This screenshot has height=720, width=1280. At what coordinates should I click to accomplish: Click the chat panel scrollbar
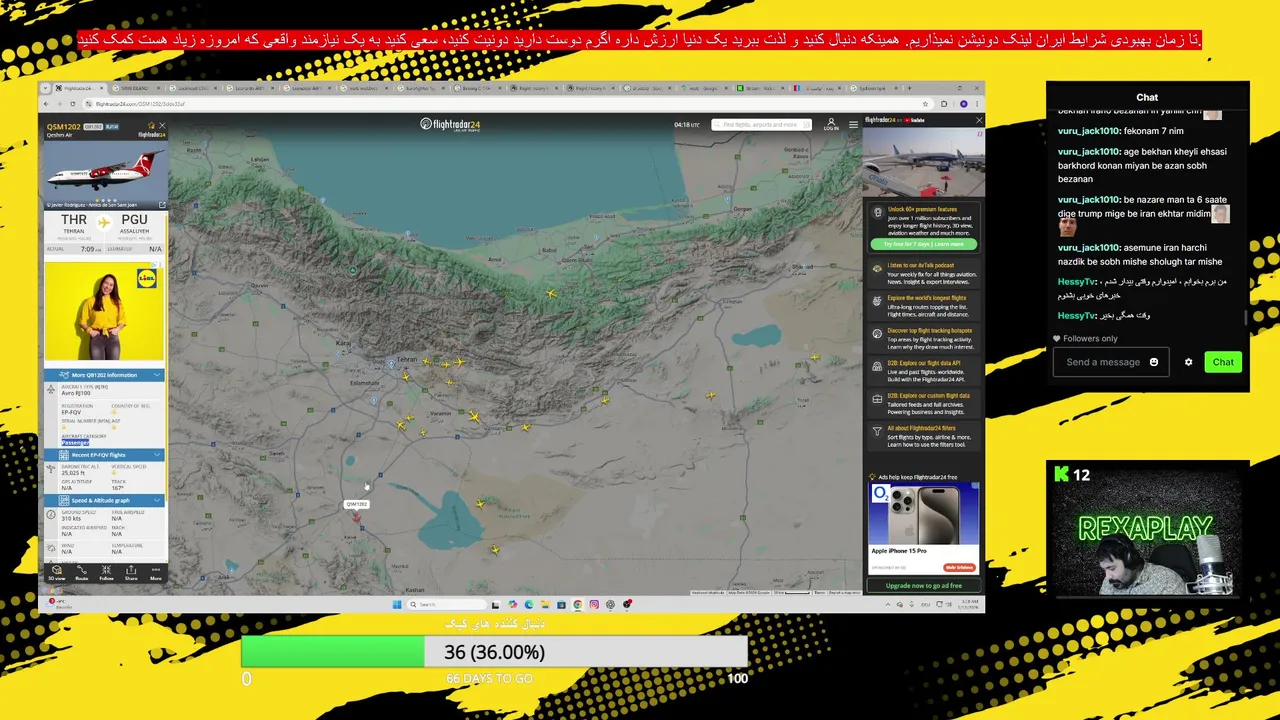[1246, 317]
